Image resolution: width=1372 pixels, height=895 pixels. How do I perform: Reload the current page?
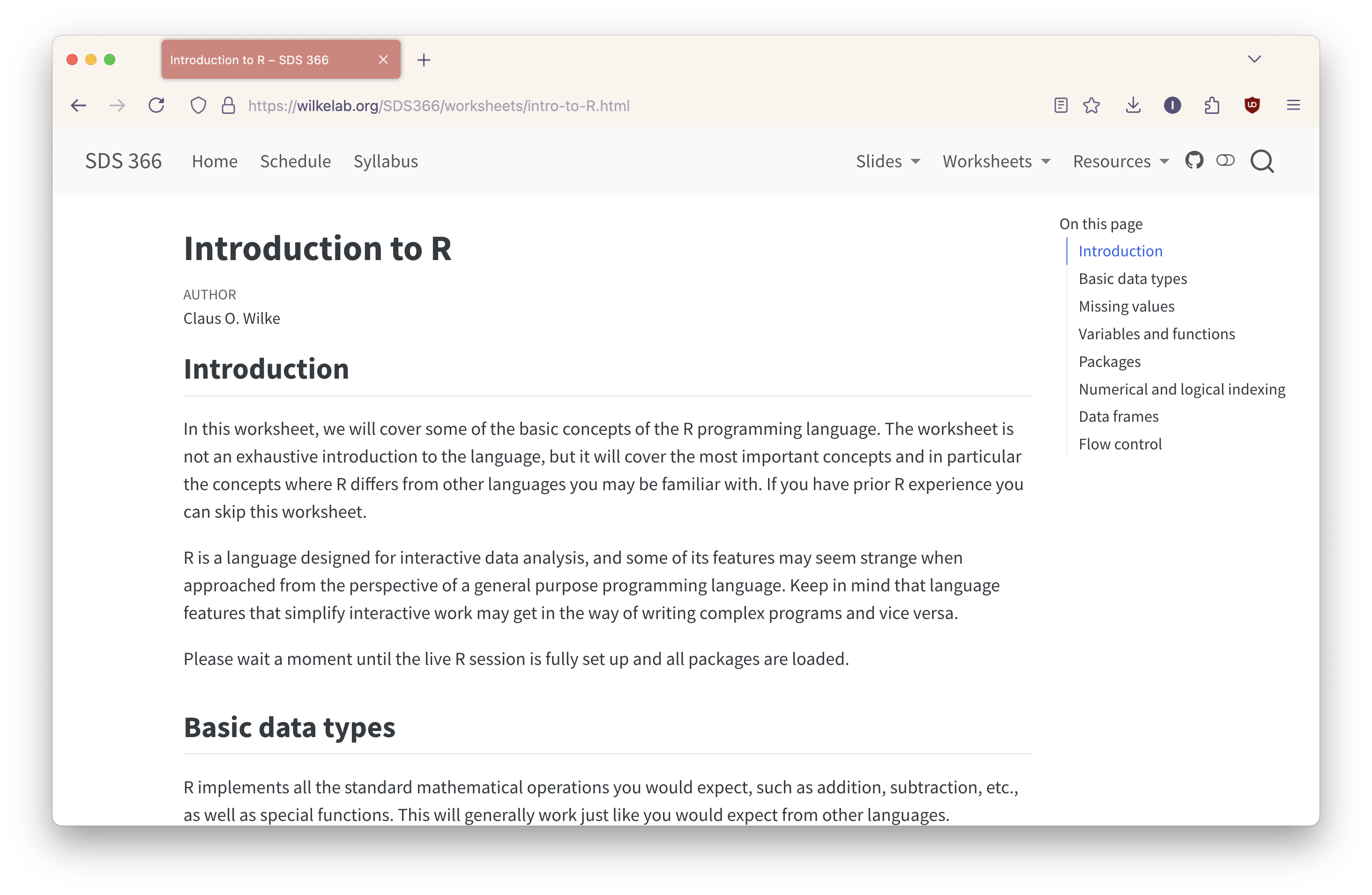coord(156,105)
